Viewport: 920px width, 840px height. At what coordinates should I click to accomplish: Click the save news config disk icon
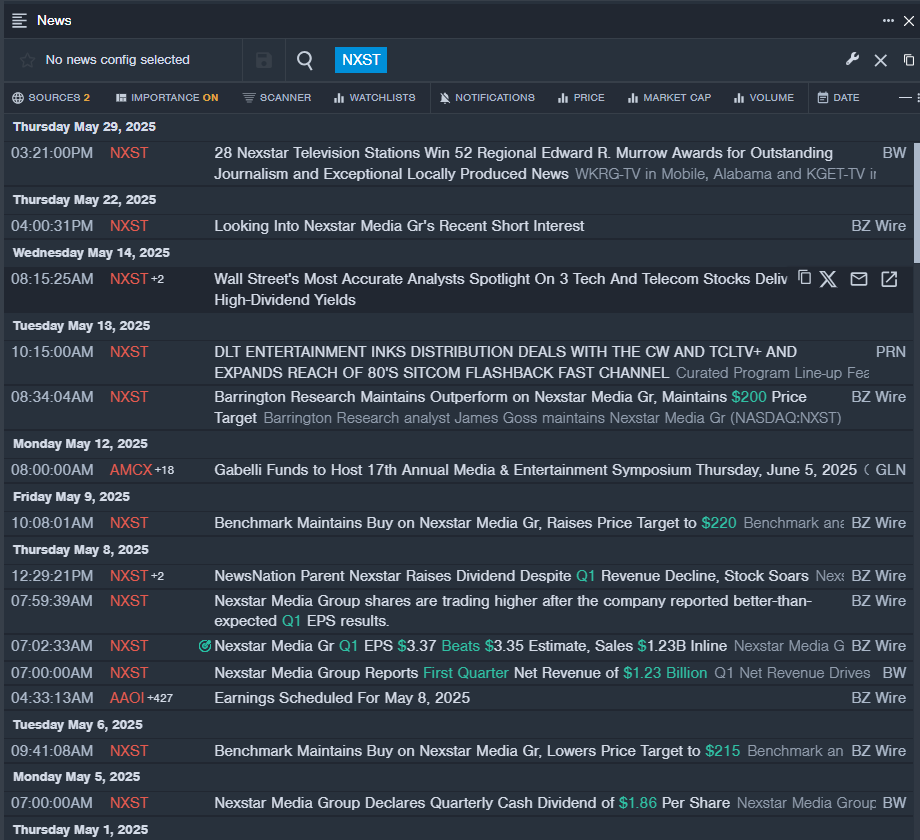point(263,60)
